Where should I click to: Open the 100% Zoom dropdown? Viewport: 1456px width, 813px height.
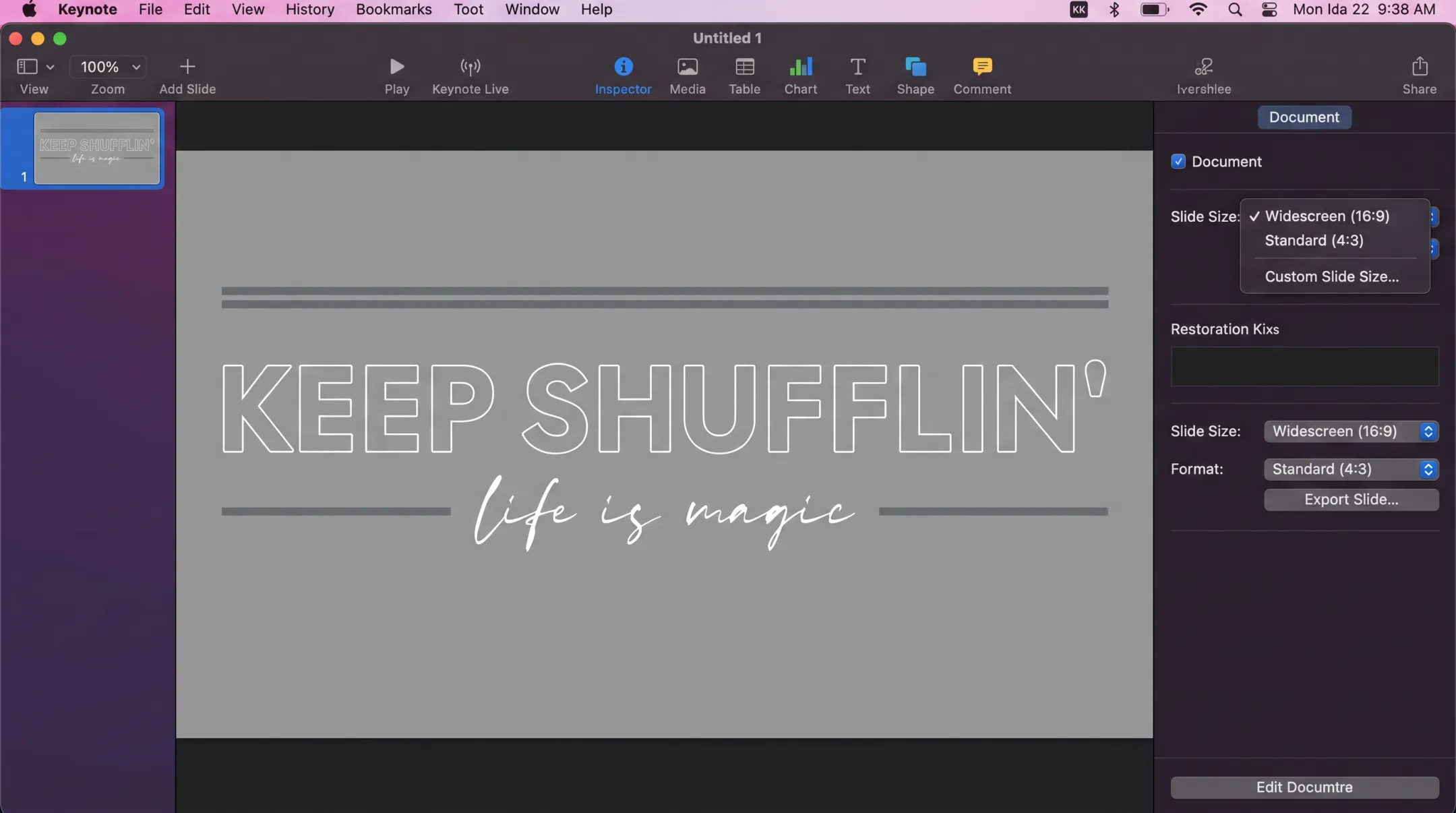pos(108,67)
